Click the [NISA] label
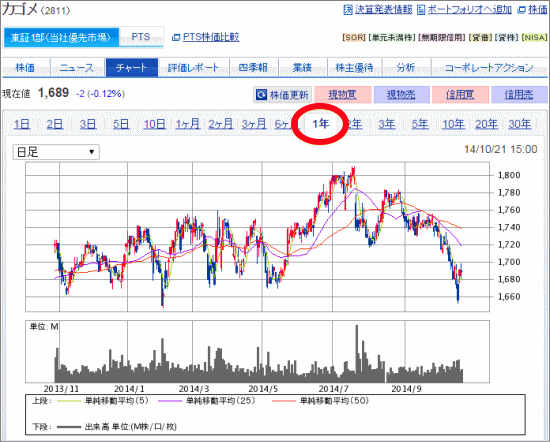 click(534, 37)
